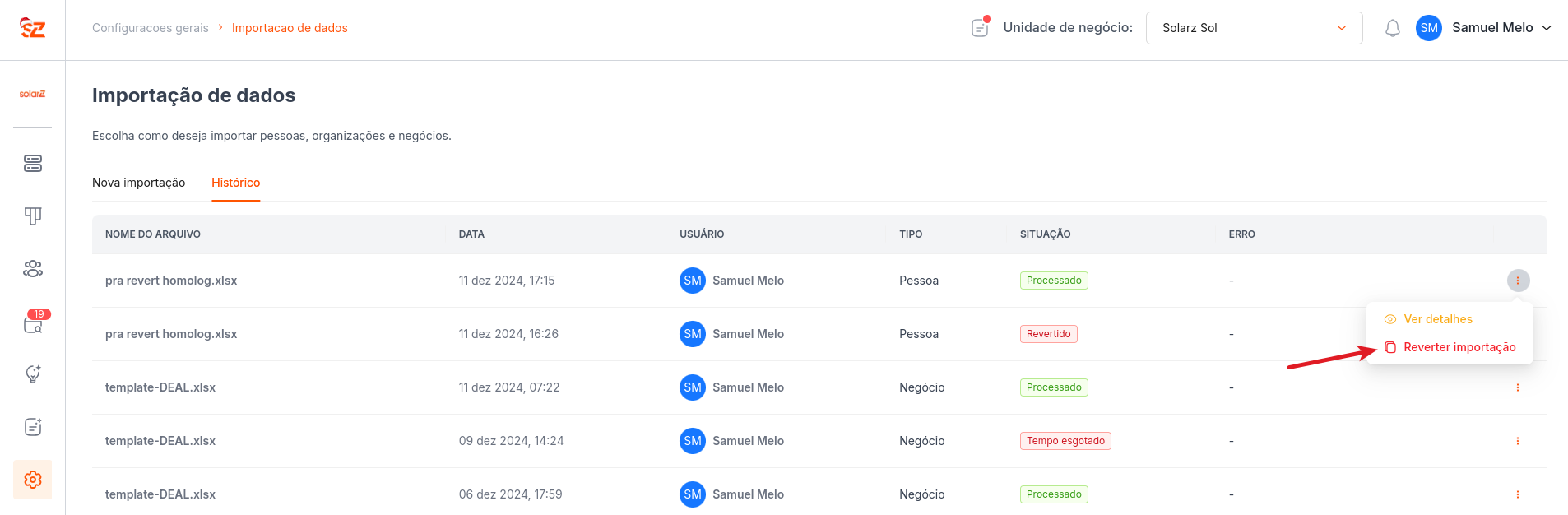Open the Samuel Melo user menu

point(1483,28)
